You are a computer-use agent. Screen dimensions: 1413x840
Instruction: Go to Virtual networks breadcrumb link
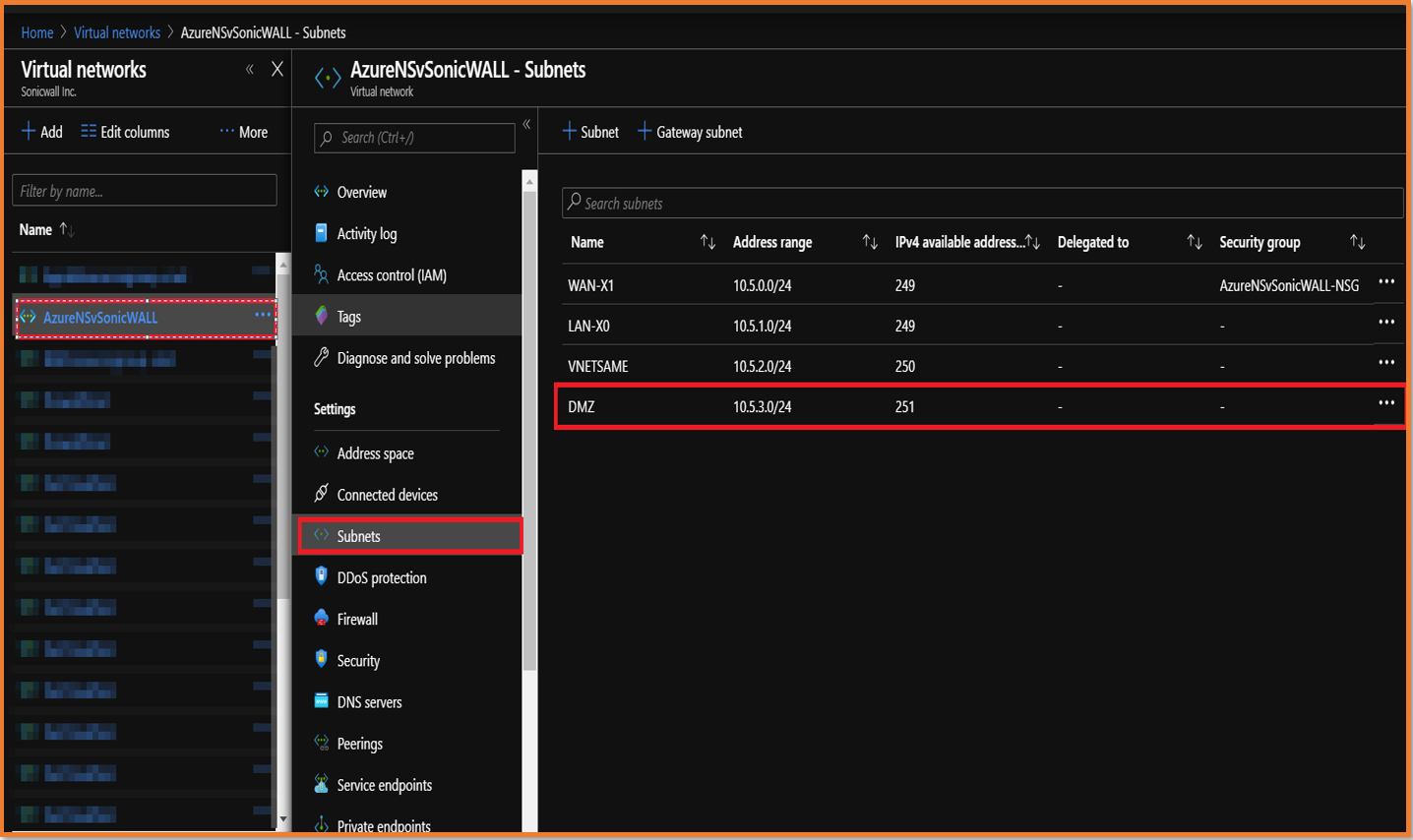pyautogui.click(x=117, y=32)
